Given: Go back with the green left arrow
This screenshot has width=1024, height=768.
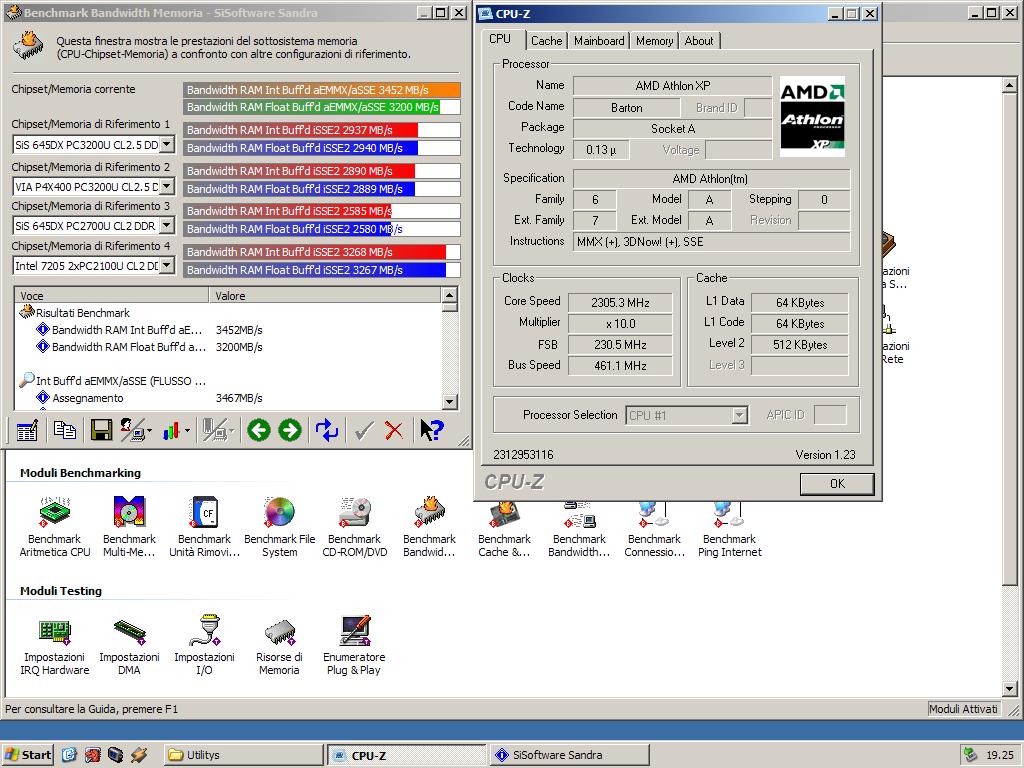Looking at the screenshot, I should [259, 430].
